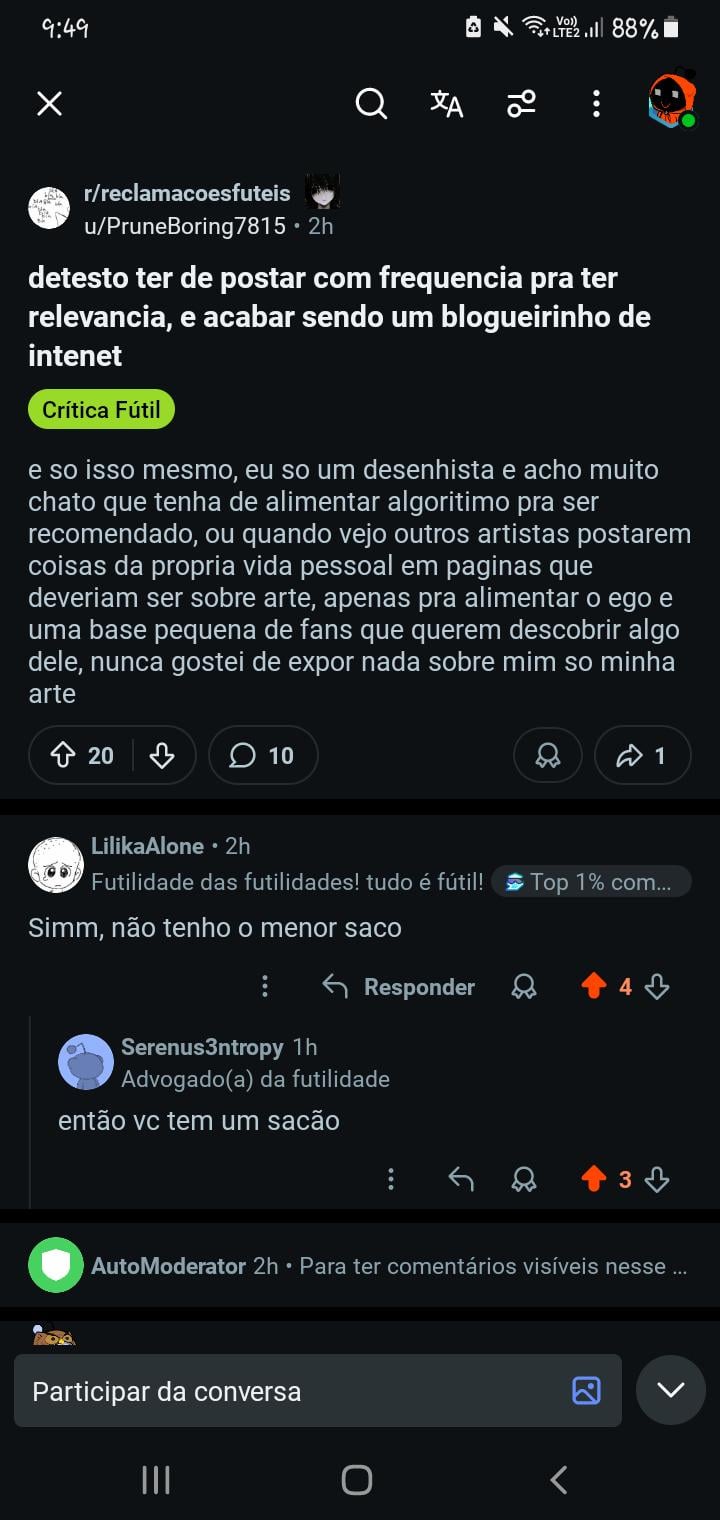720x1520 pixels.
Task: Open LilikaAlone comment options menu
Action: pos(265,987)
